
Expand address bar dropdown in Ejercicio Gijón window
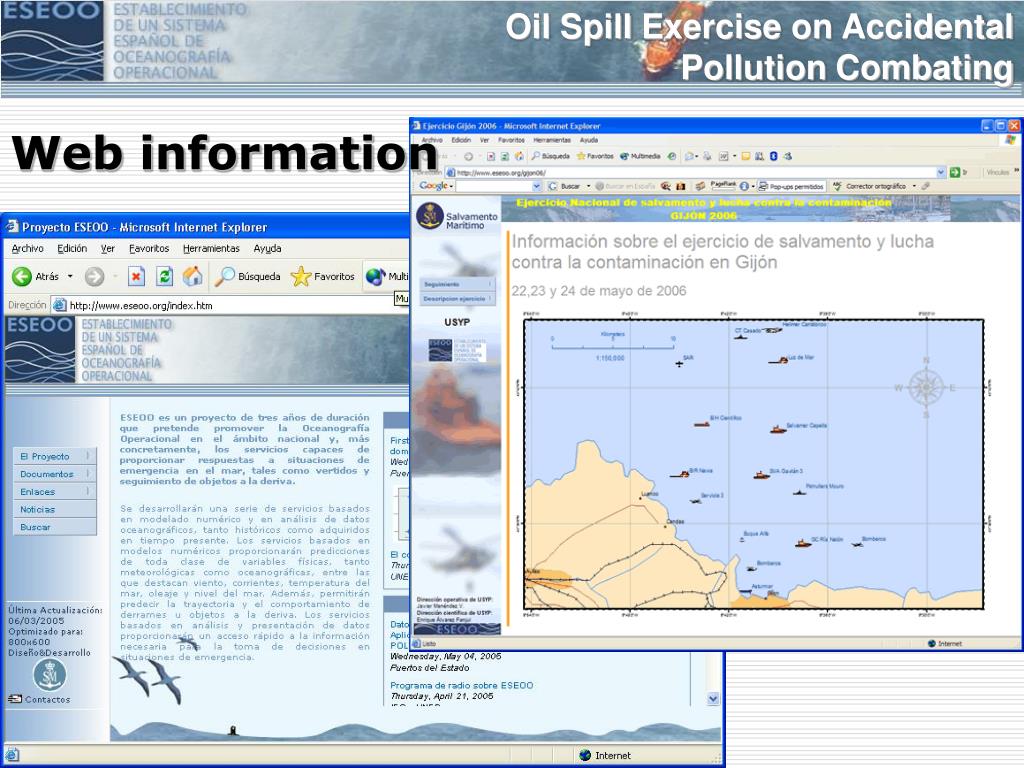click(941, 172)
